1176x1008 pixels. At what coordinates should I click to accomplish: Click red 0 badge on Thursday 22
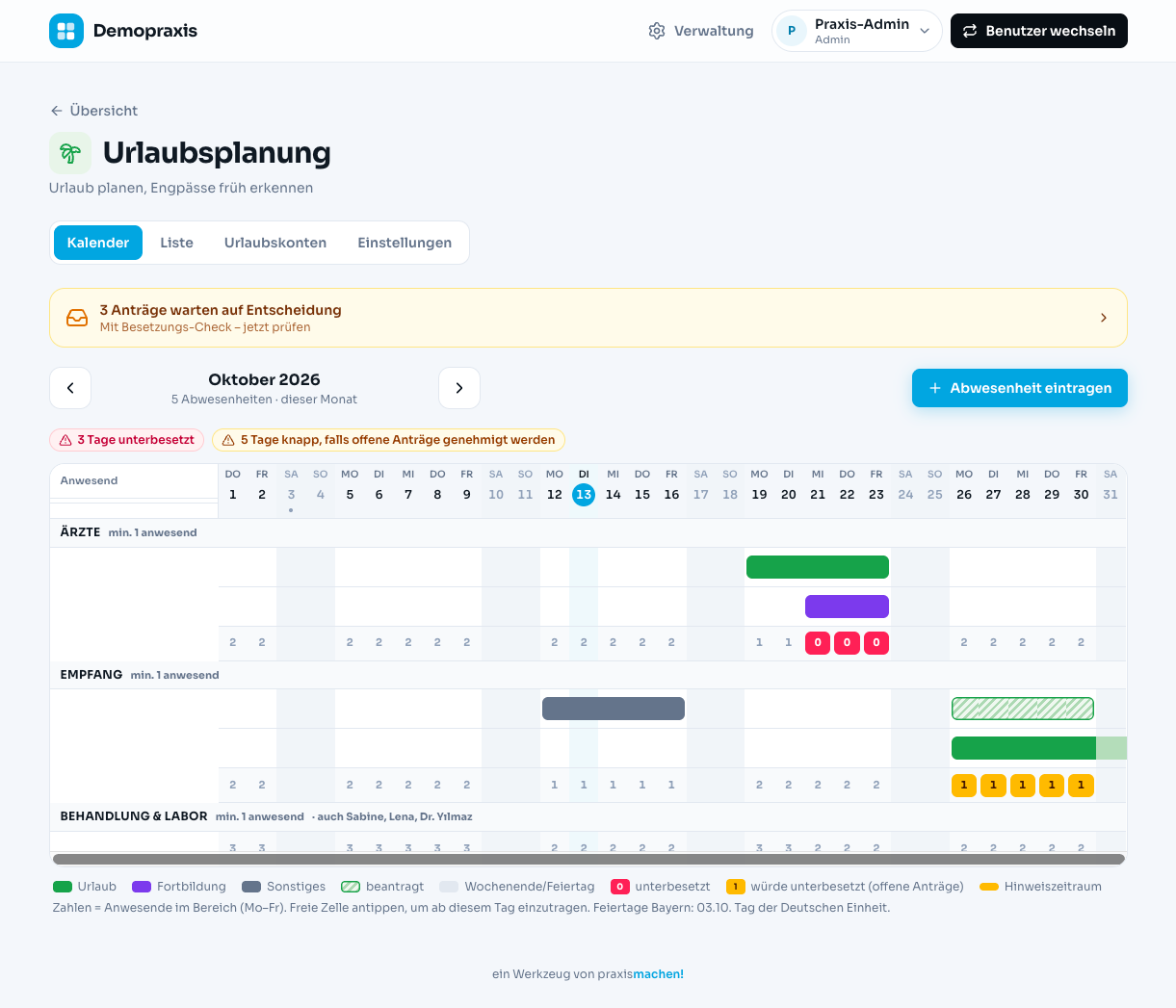[x=847, y=642]
